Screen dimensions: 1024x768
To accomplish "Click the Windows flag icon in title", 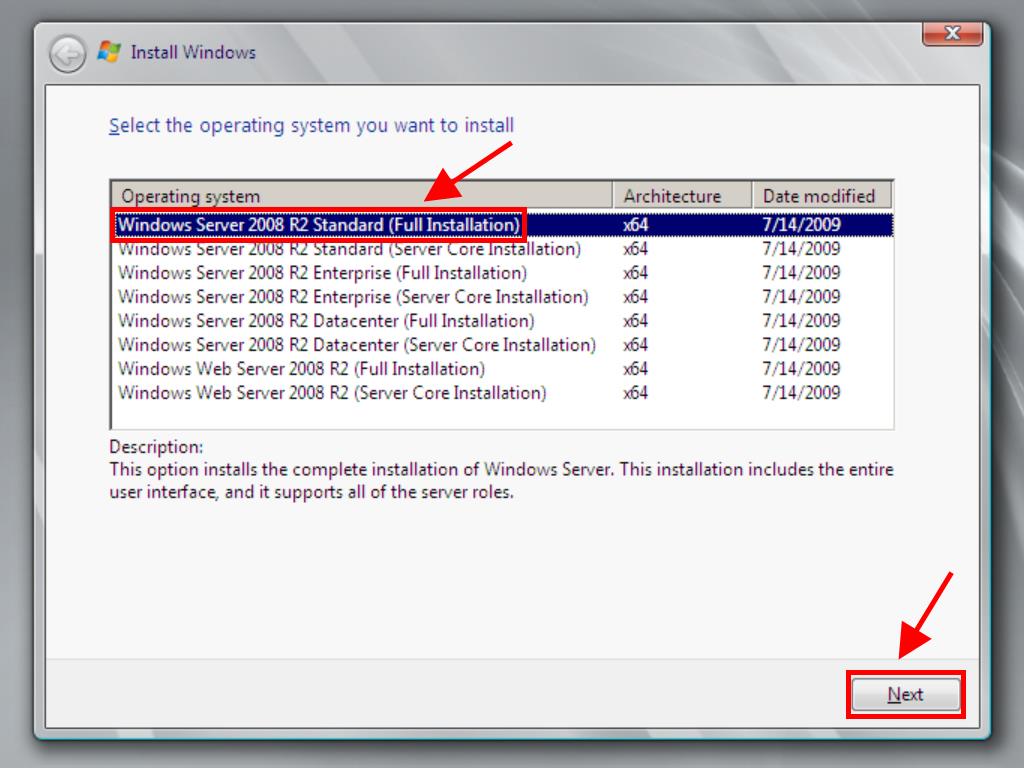I will point(109,52).
